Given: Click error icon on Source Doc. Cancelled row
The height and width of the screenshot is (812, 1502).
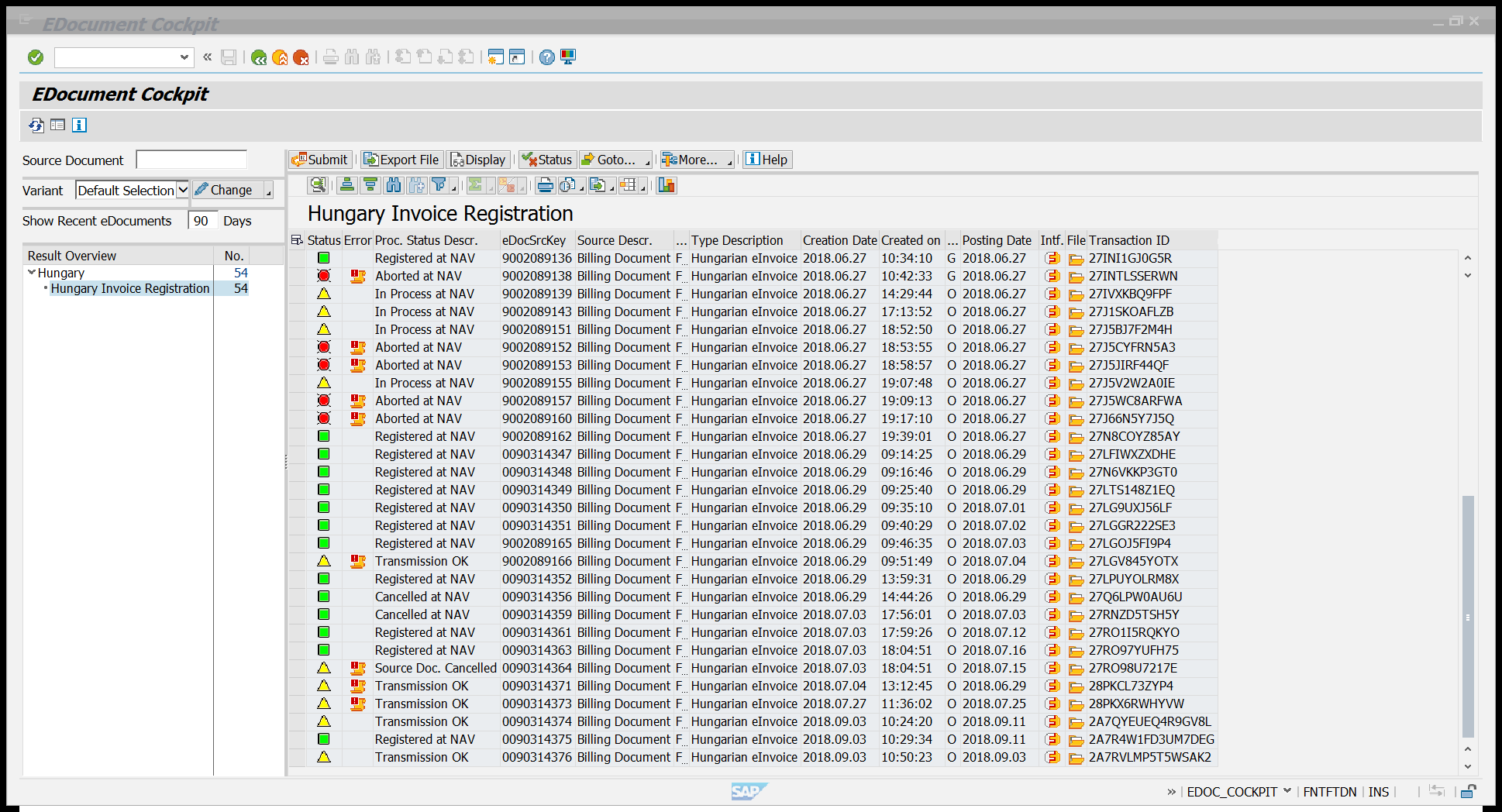Looking at the screenshot, I should point(357,669).
